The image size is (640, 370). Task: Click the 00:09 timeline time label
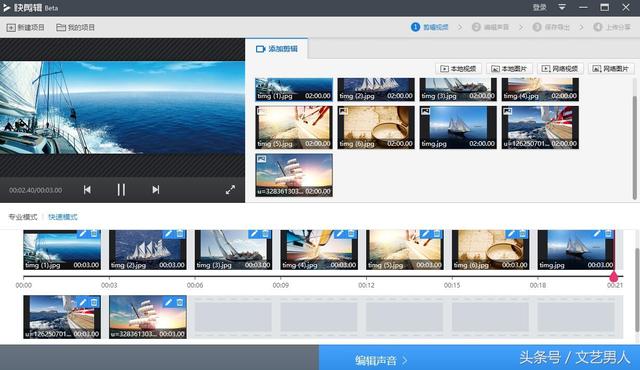pos(281,285)
